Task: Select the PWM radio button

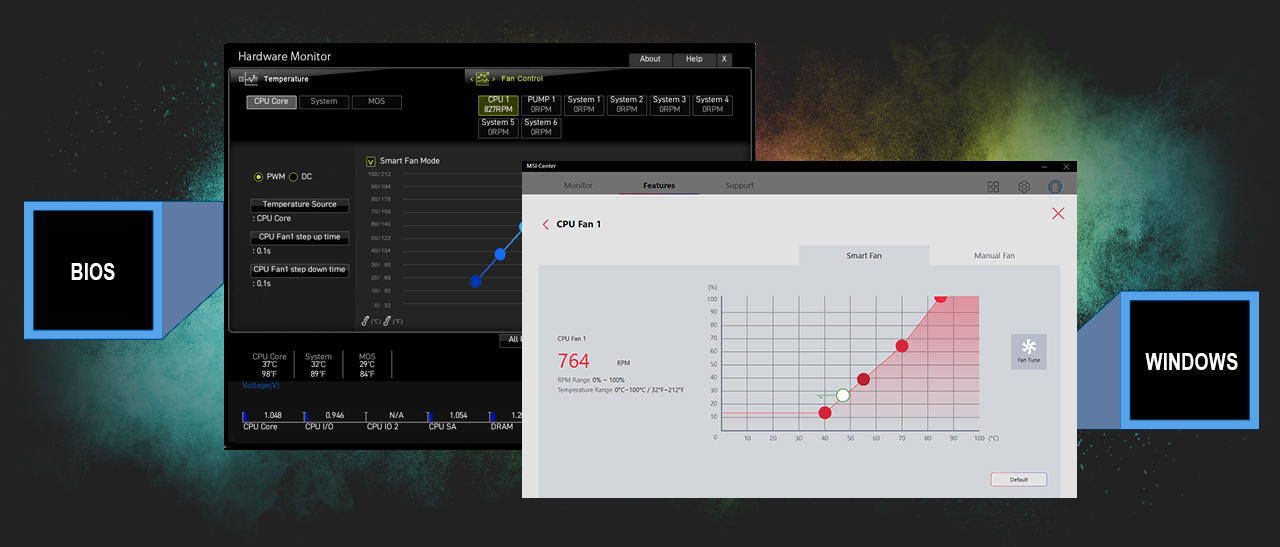Action: click(x=259, y=177)
